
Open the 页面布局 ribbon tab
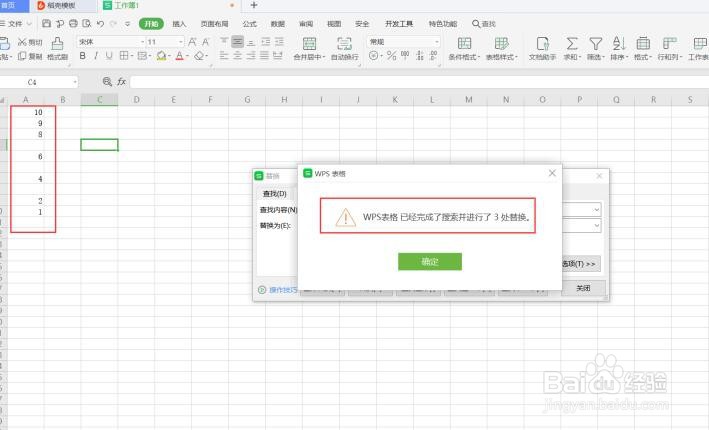(214, 24)
